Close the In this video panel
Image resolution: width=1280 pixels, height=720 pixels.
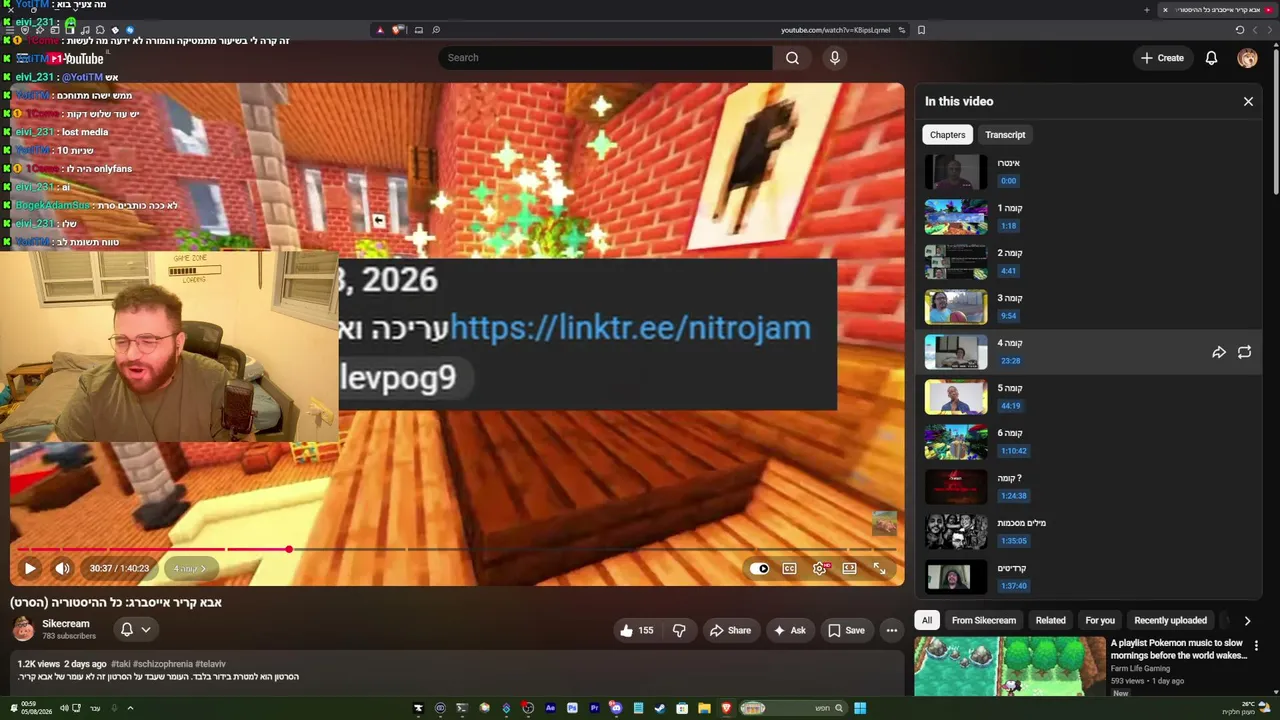(x=1248, y=101)
